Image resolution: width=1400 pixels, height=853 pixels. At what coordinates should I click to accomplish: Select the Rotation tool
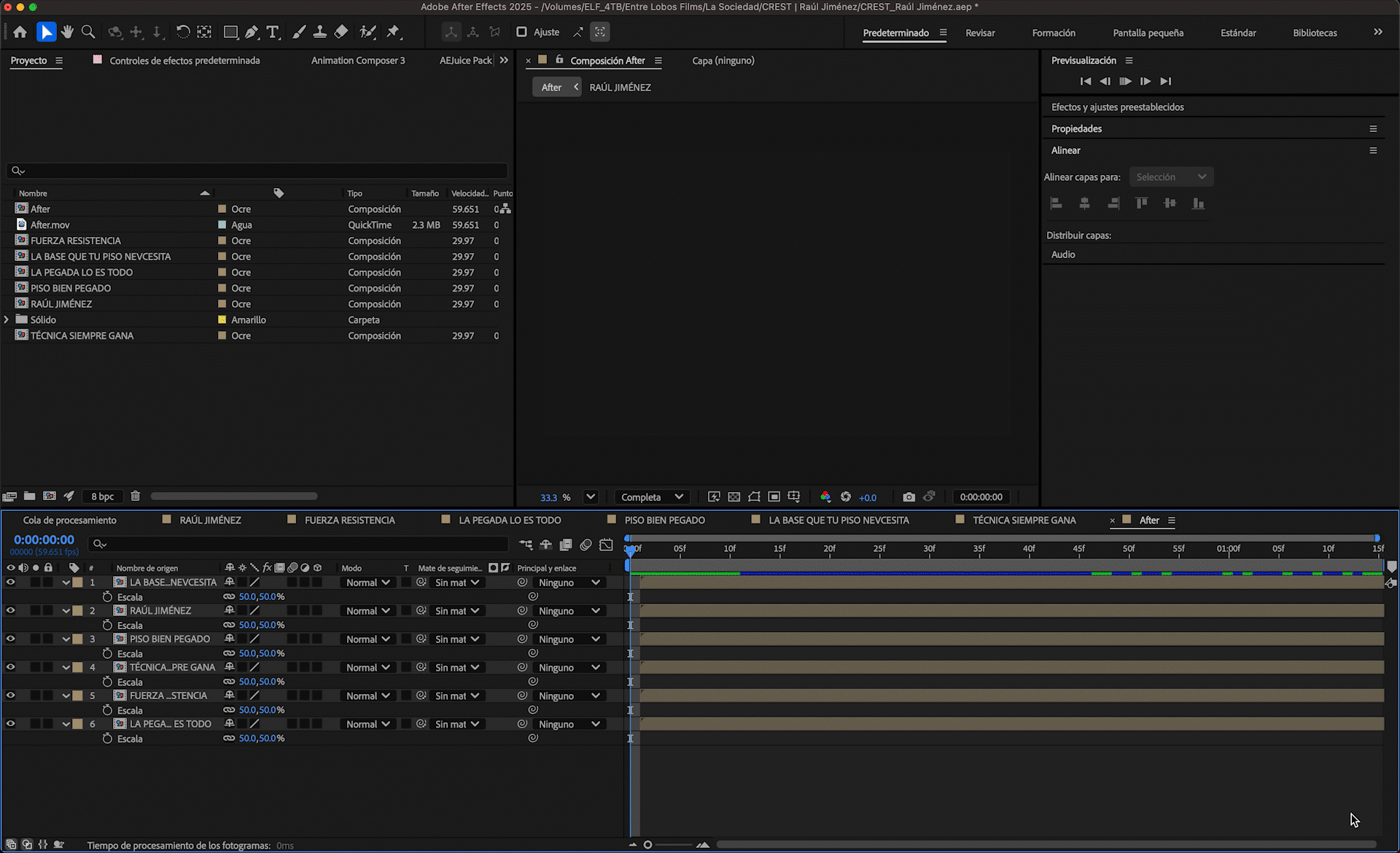[x=183, y=32]
